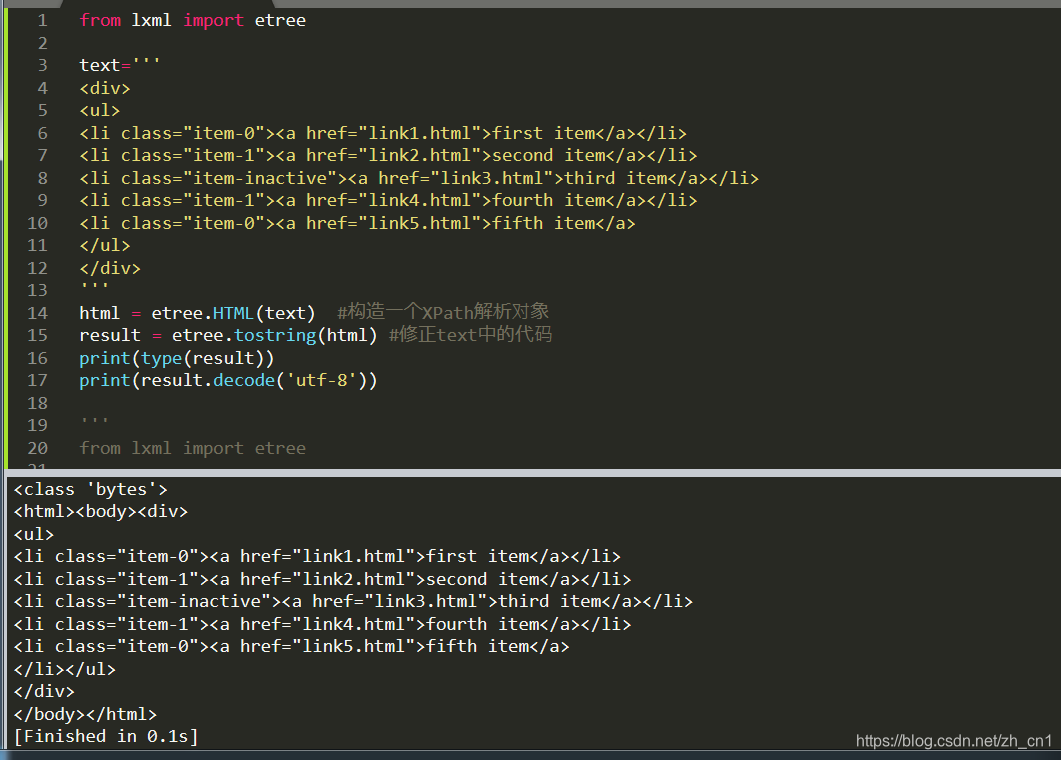Click the </div> tag on line 12
Image resolution: width=1061 pixels, height=760 pixels.
110,268
